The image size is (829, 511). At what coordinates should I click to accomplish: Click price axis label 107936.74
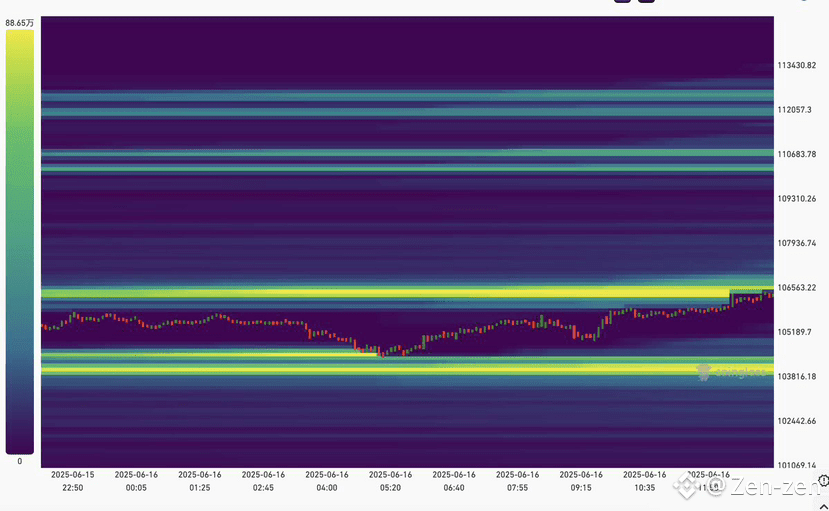796,243
